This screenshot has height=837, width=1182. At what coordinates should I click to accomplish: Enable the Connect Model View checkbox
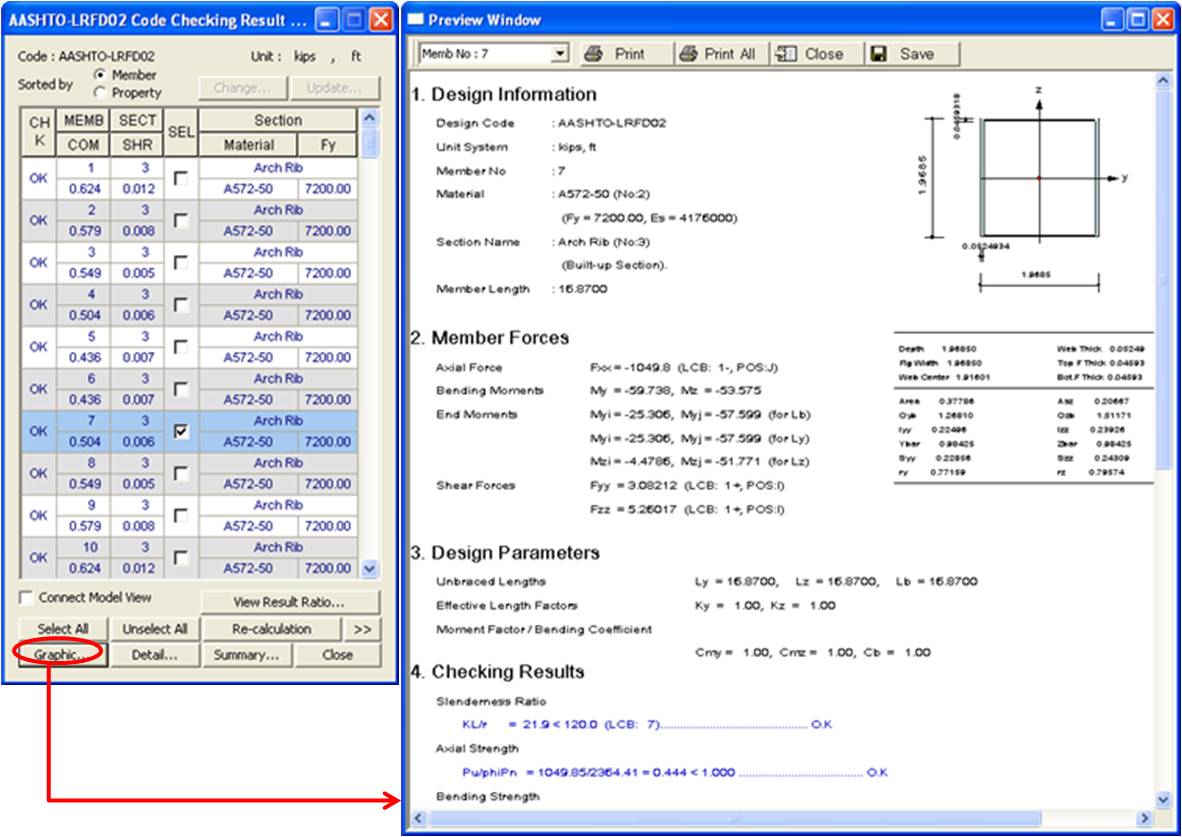tap(27, 597)
